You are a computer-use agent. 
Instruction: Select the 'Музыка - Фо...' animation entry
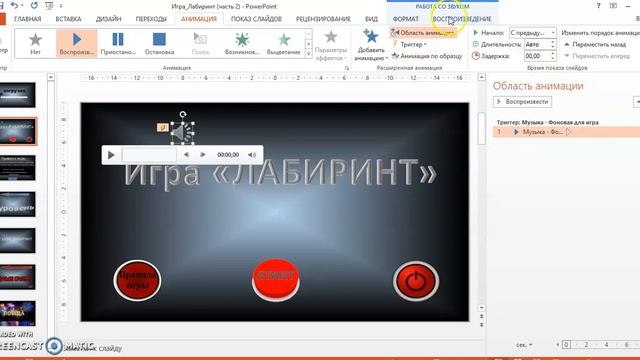pos(567,132)
